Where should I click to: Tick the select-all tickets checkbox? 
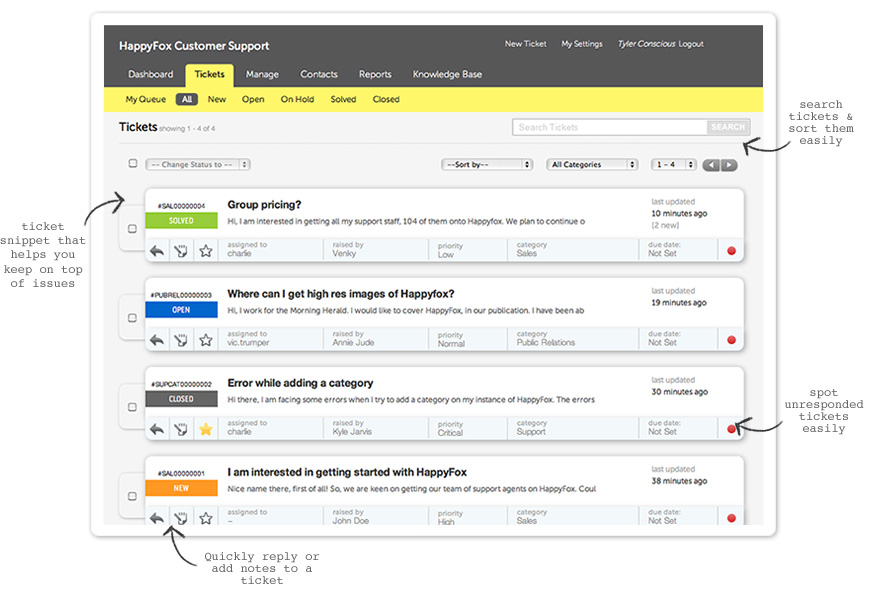point(133,163)
